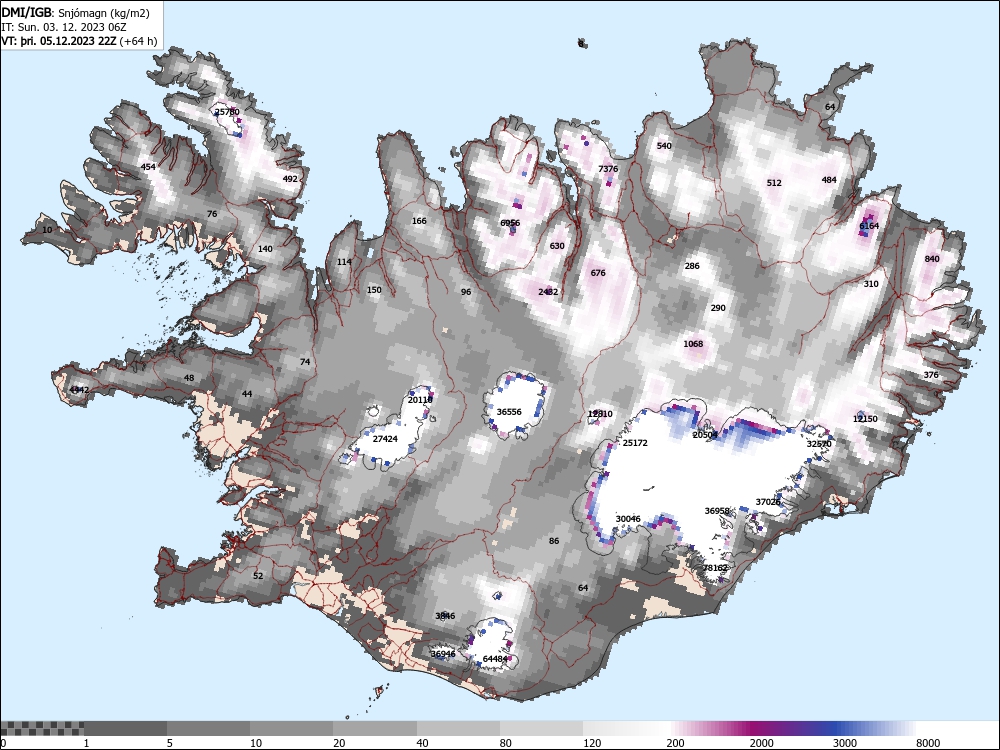
Task: Click the map value 52 on Reykjanes
Action: coord(258,576)
